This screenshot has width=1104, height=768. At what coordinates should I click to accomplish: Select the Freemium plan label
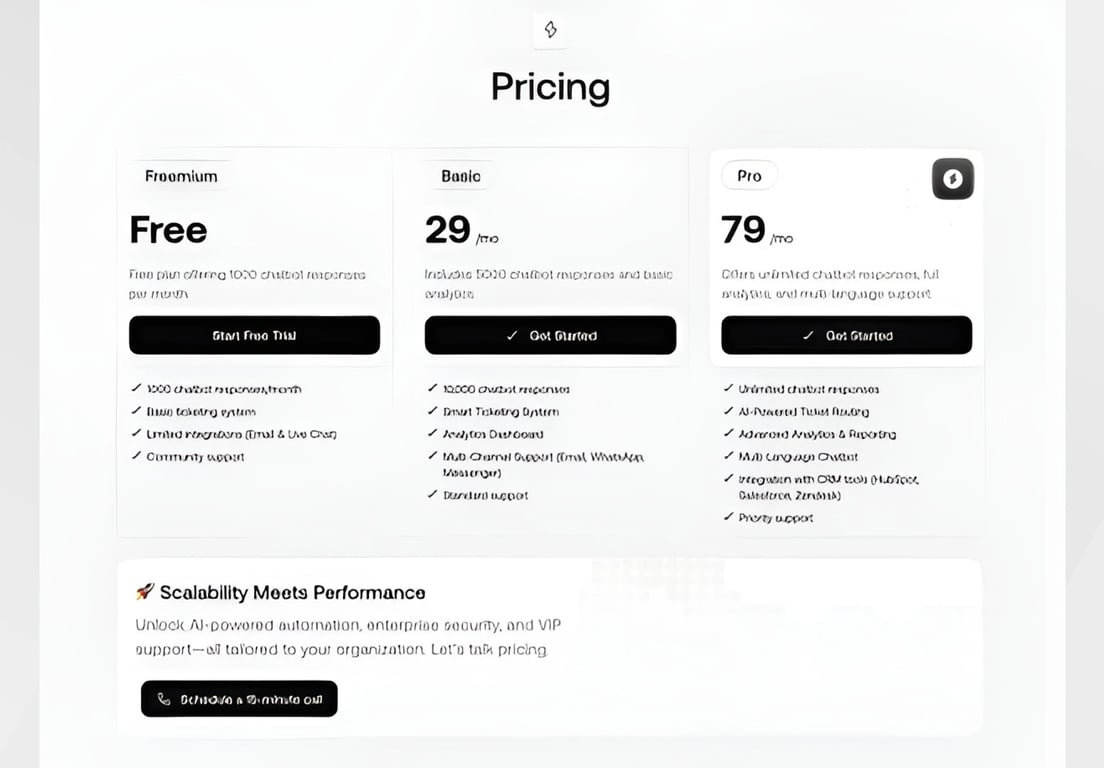coord(181,176)
